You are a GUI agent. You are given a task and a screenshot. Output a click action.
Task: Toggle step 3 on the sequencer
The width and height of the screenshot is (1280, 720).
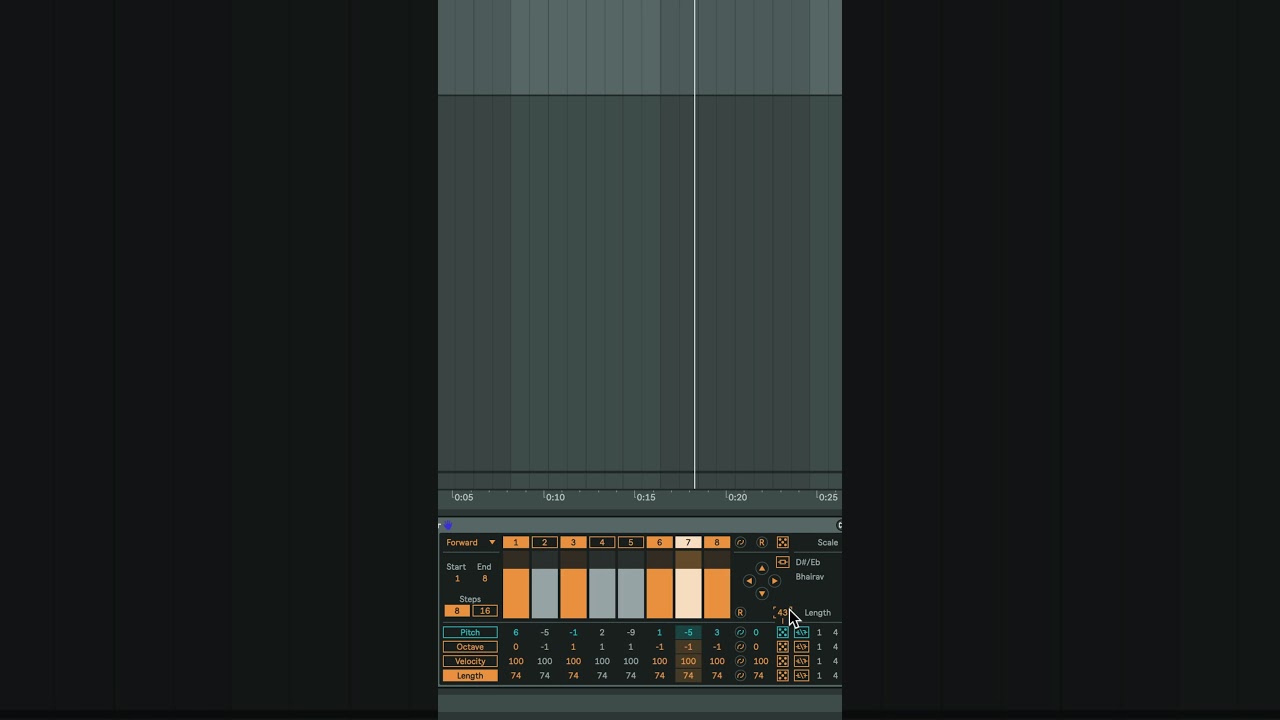[x=573, y=542]
